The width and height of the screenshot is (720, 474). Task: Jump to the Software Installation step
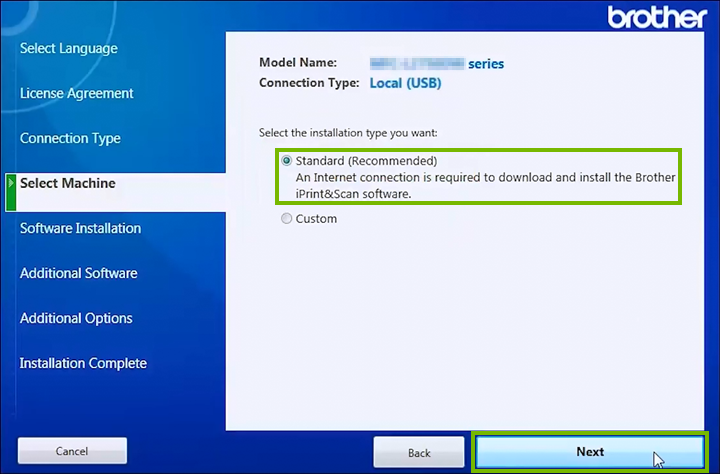pyautogui.click(x=80, y=228)
